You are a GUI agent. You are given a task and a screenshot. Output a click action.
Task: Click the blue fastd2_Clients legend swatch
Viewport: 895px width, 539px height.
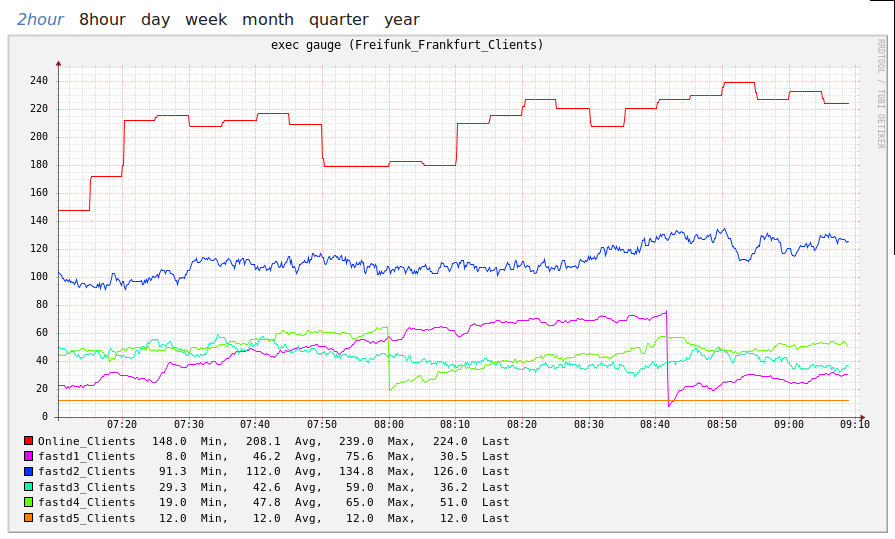28,472
